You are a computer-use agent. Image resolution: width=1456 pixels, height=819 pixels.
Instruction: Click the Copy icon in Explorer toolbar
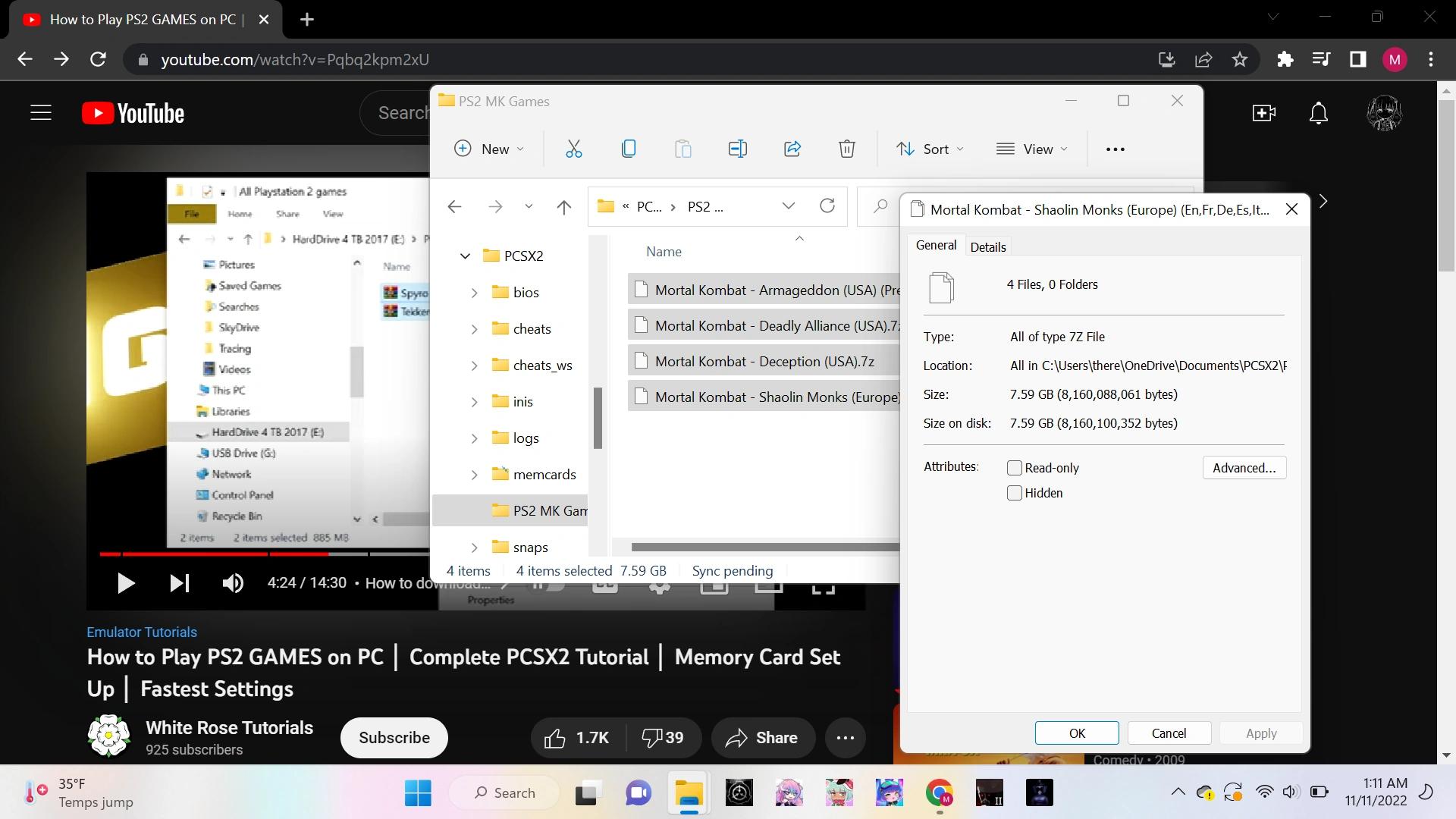[629, 149]
